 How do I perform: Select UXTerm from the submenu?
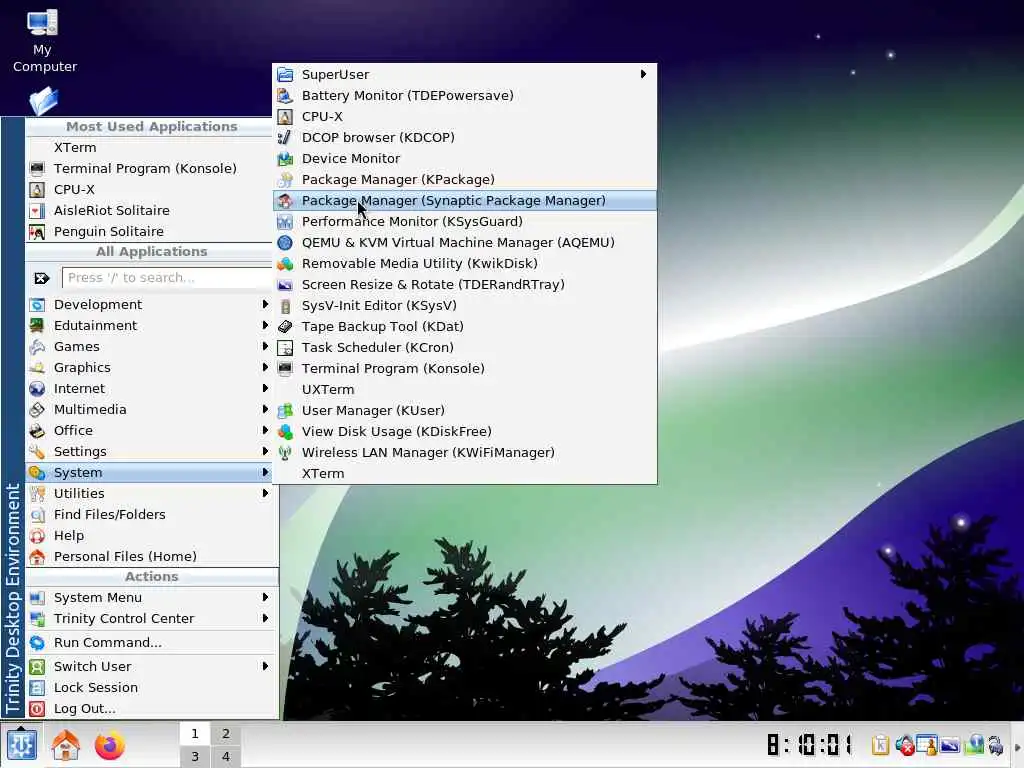click(464, 389)
